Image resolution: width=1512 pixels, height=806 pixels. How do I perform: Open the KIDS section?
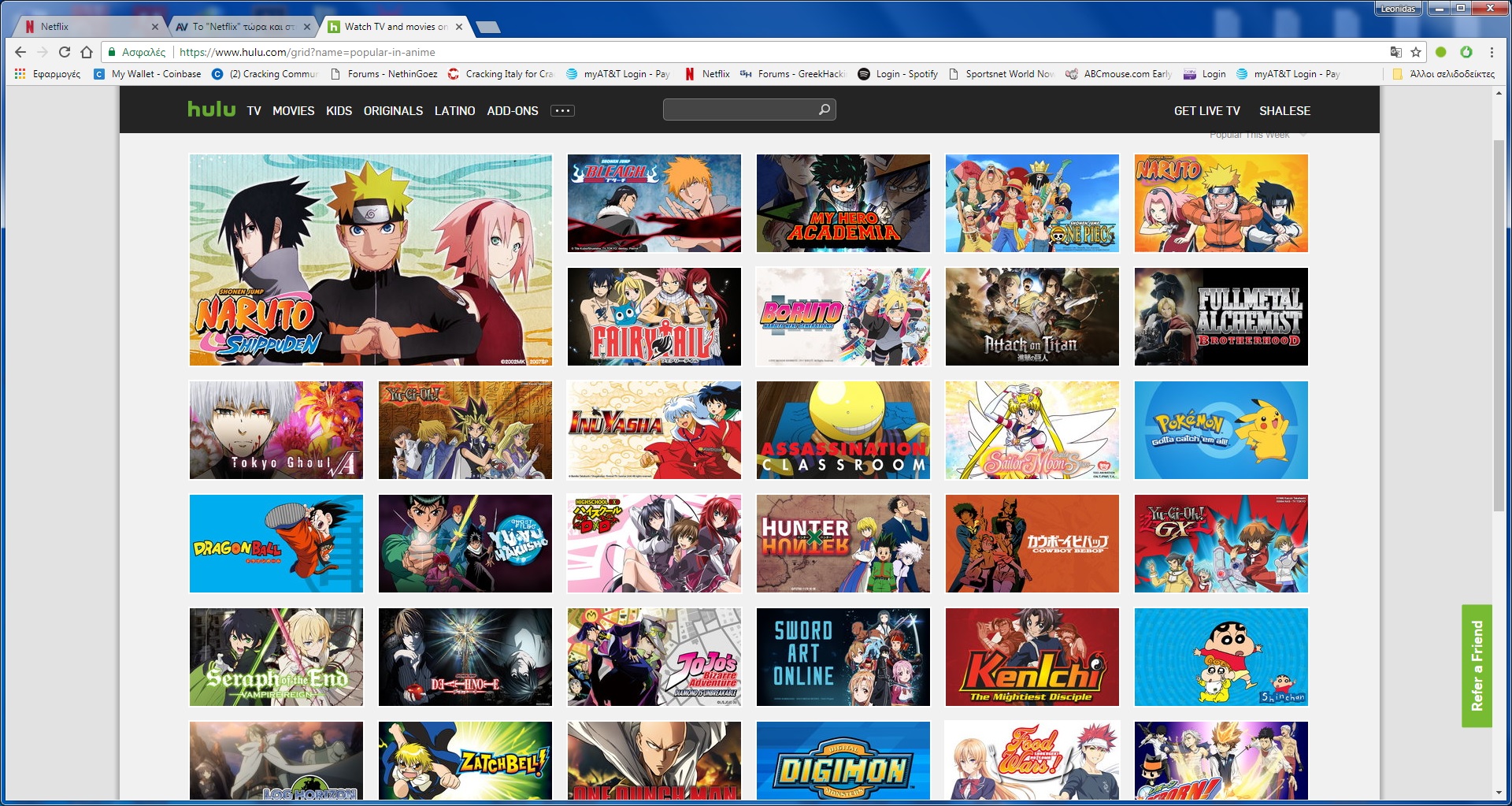click(x=339, y=111)
